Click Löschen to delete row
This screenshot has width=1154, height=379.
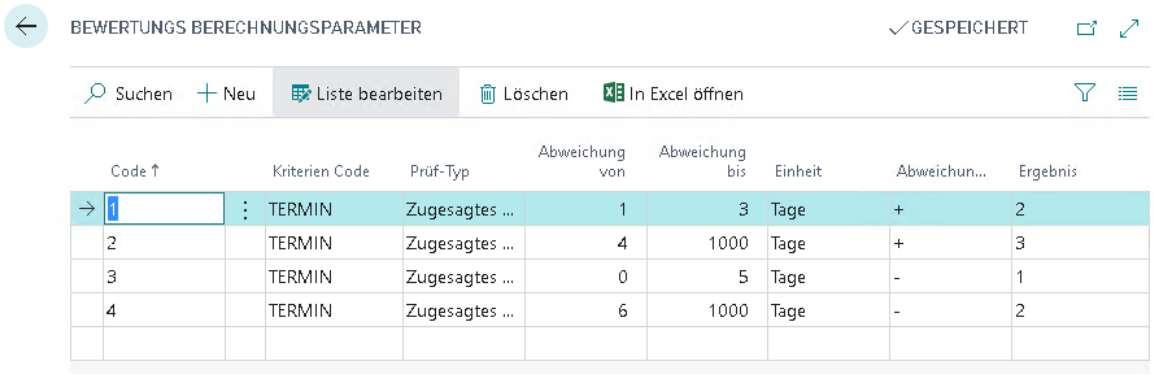pyautogui.click(x=523, y=93)
